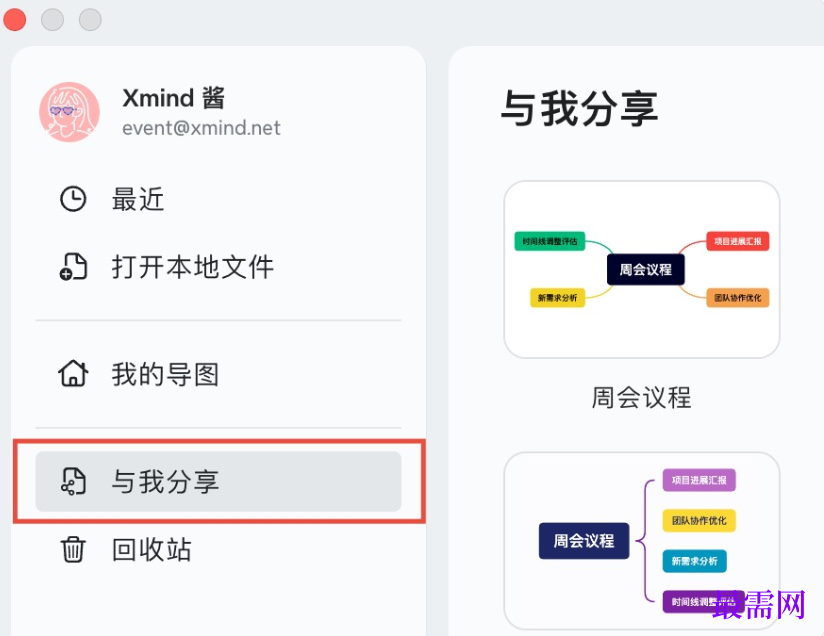Click the clock icon beside 最近
The width and height of the screenshot is (824, 636).
73,199
